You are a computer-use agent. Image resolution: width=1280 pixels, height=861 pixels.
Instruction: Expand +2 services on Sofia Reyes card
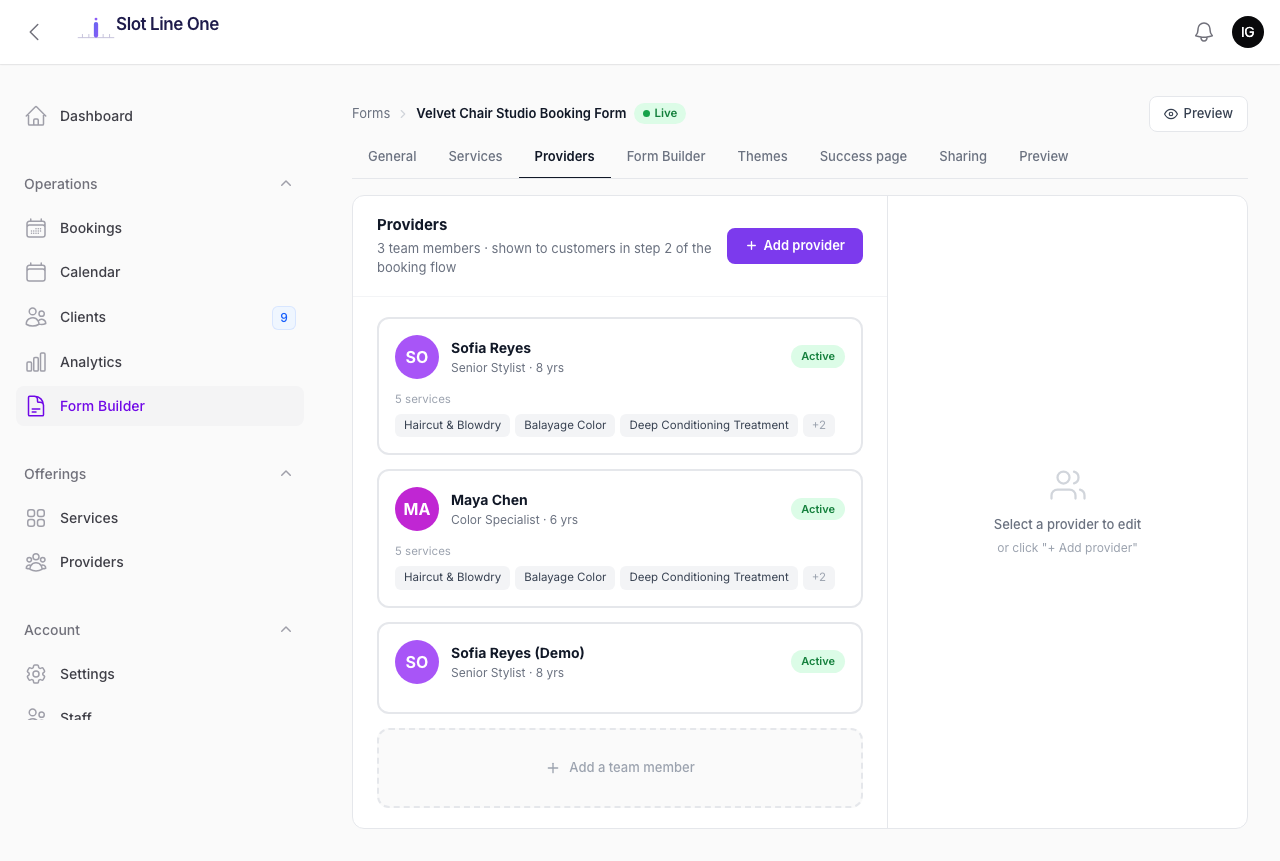819,425
